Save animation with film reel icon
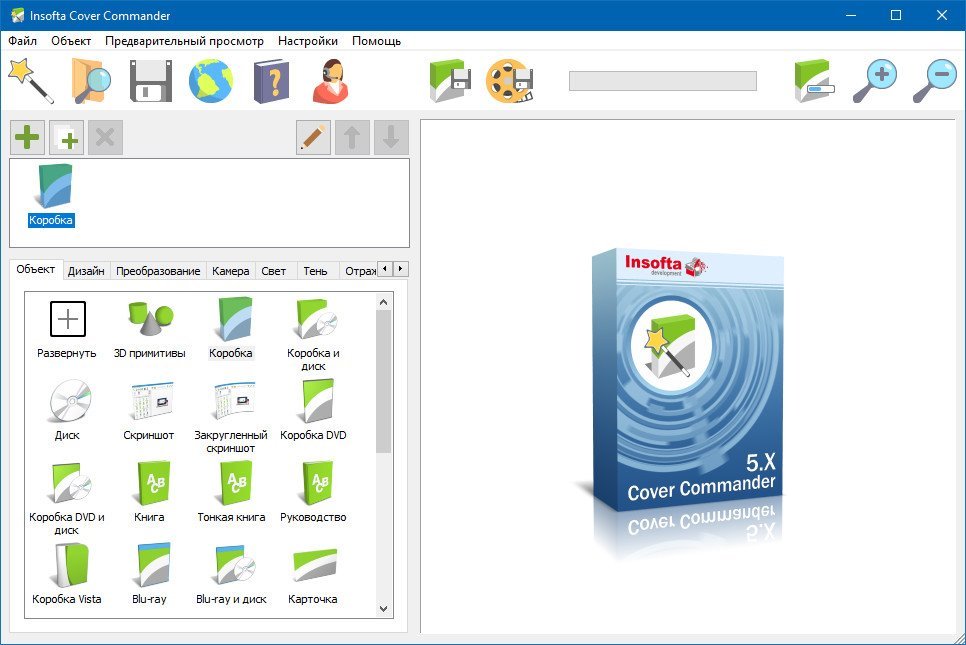This screenshot has height=645, width=966. point(509,81)
